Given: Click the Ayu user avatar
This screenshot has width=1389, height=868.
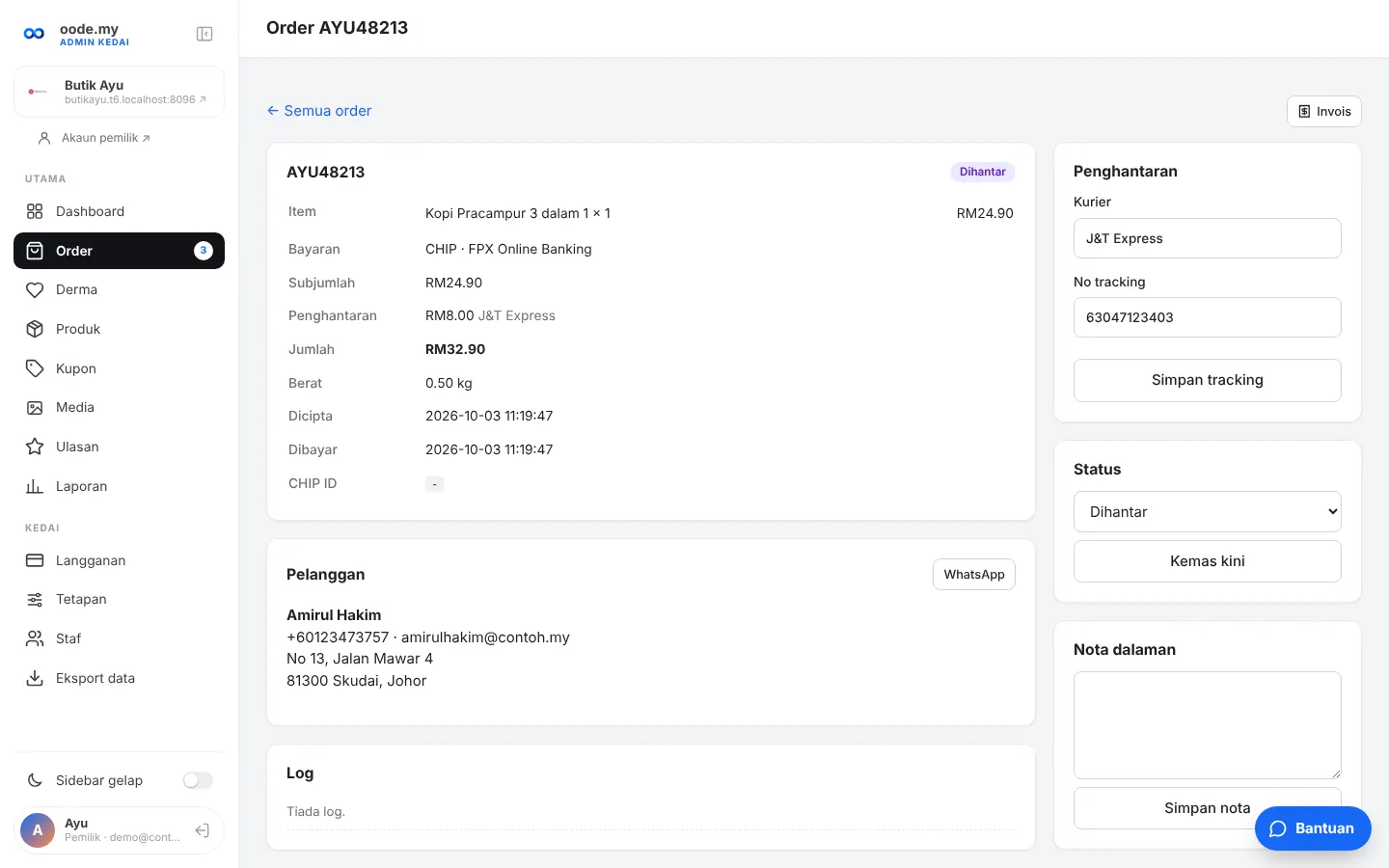Looking at the screenshot, I should coord(38,830).
